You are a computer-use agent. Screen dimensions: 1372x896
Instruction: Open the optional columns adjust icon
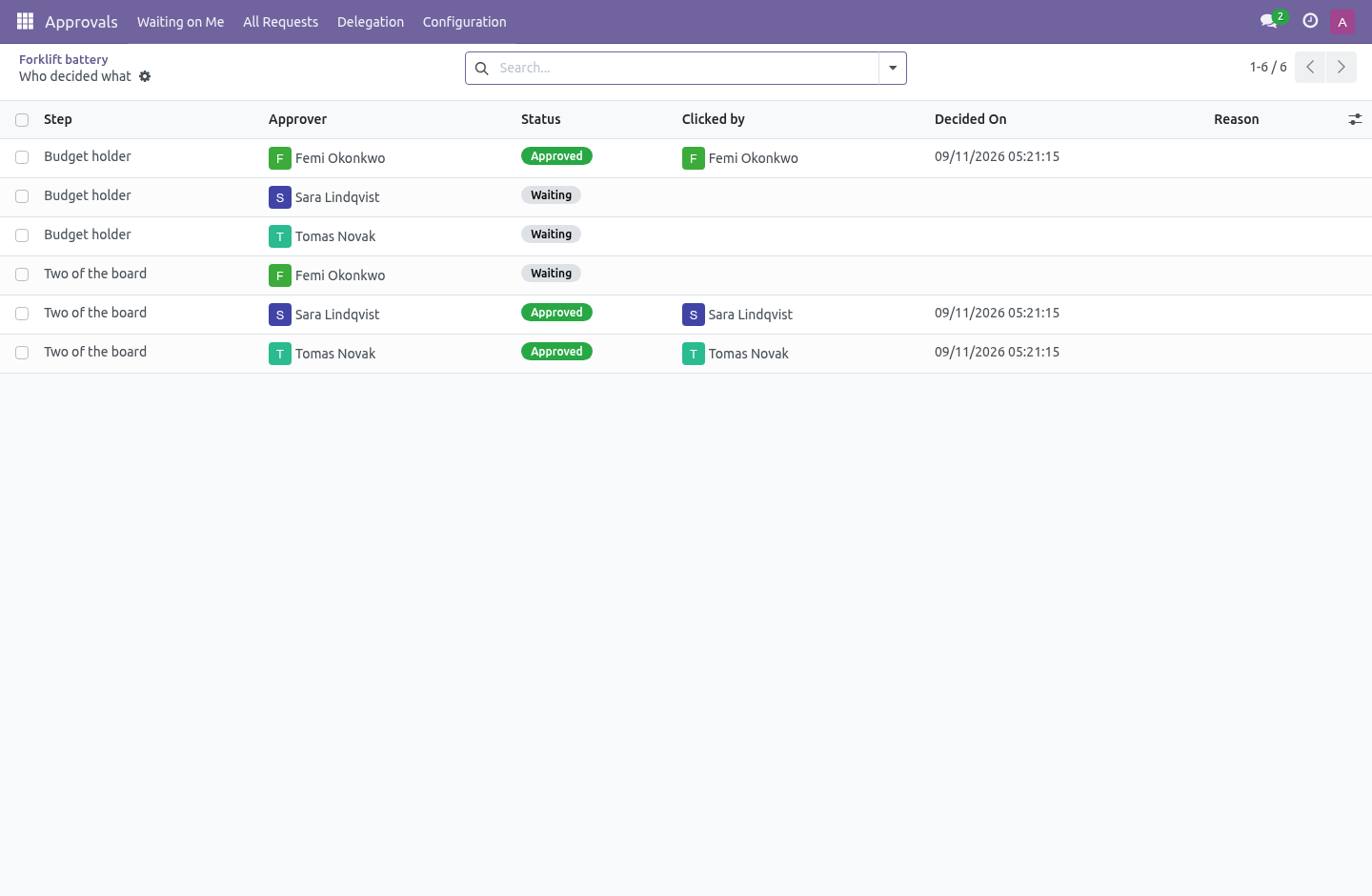(1355, 119)
